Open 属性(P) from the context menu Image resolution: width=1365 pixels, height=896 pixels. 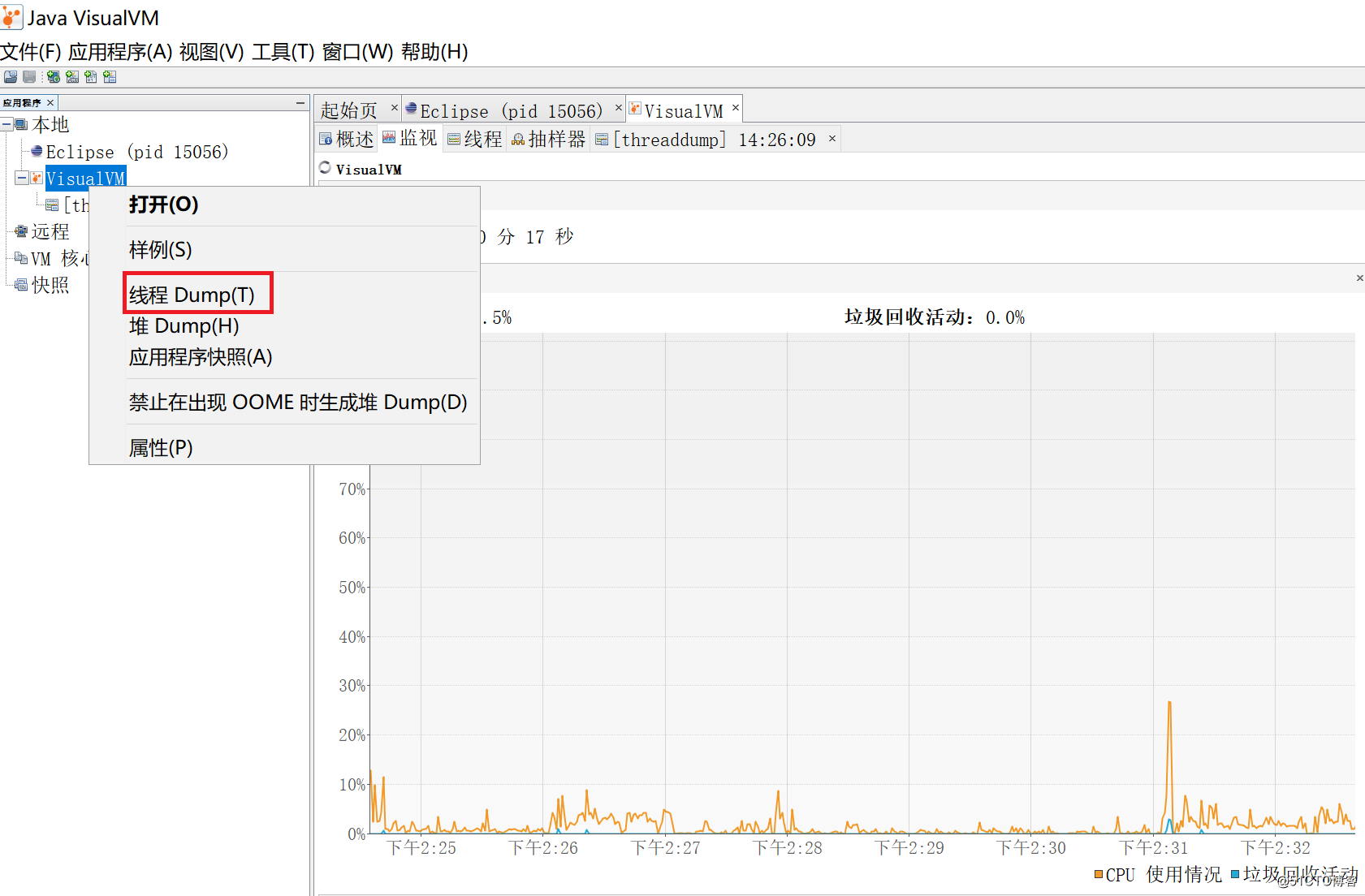(284, 448)
